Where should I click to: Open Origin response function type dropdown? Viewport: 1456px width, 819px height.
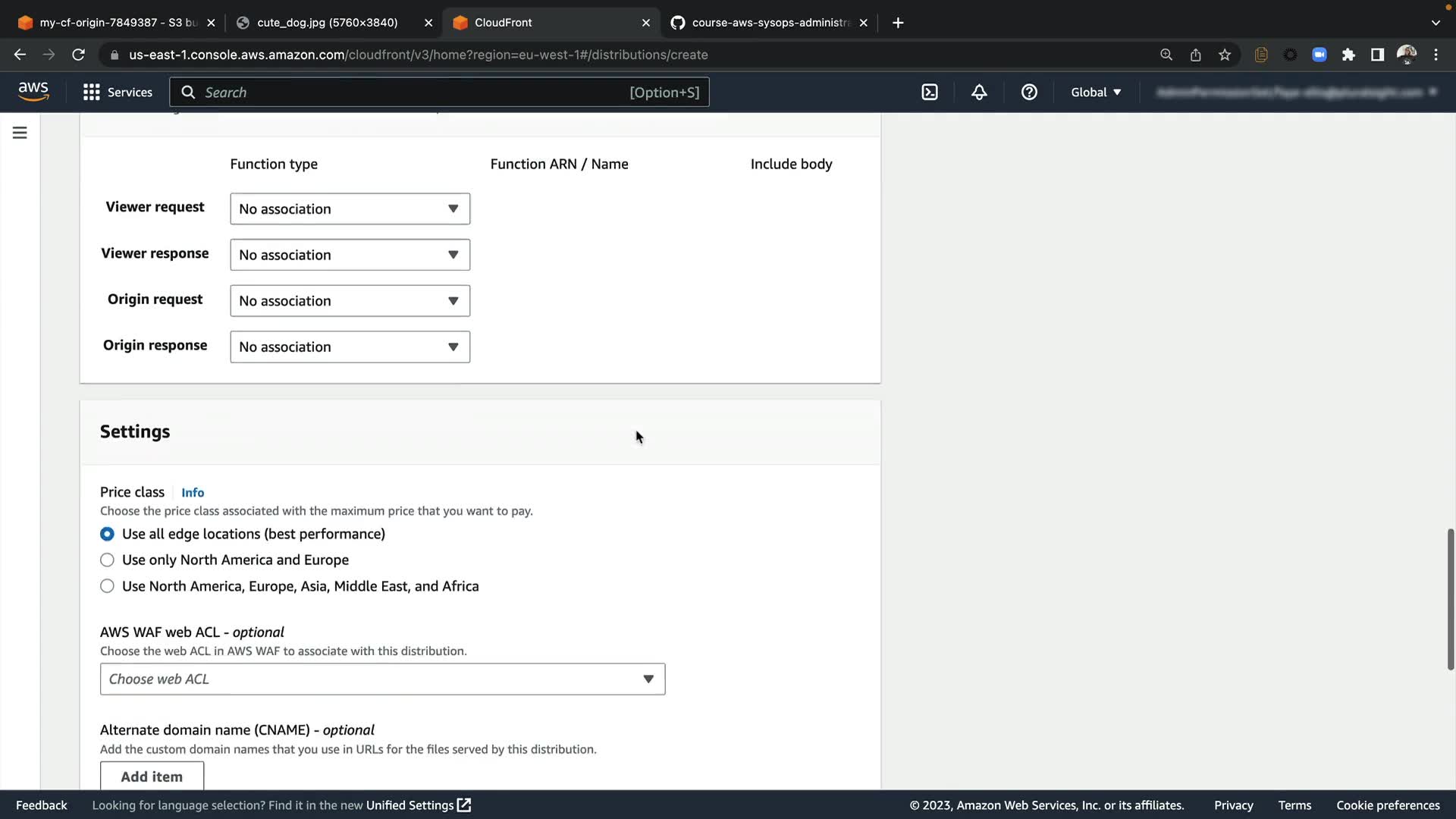[x=350, y=347]
